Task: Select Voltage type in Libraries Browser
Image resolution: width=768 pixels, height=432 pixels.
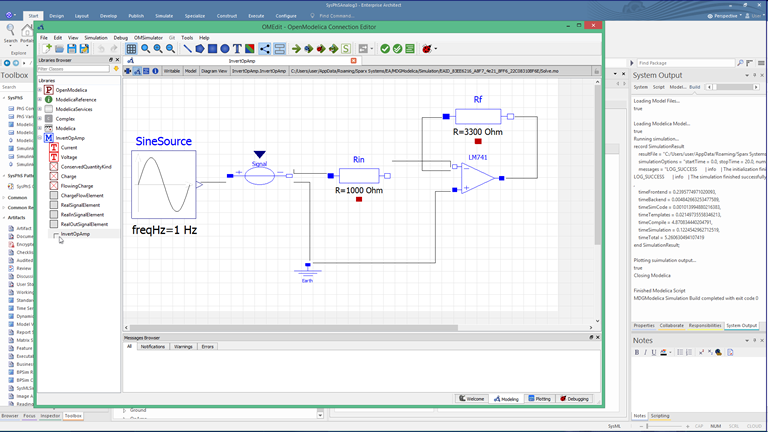Action: pos(69,157)
